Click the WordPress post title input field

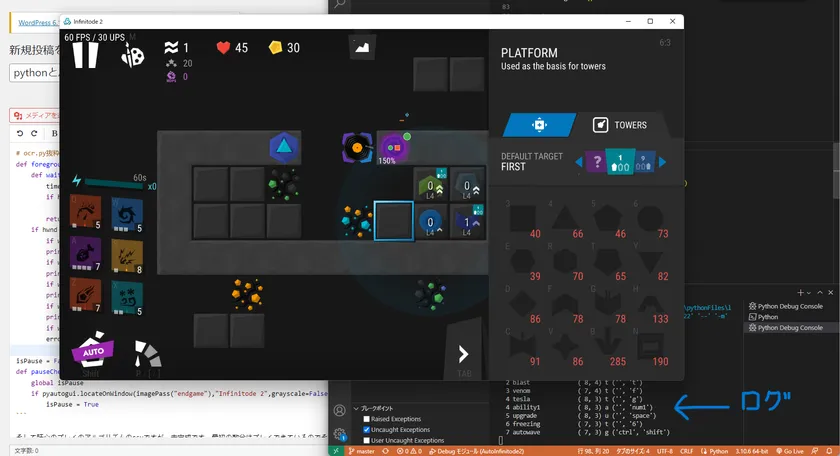pos(34,73)
